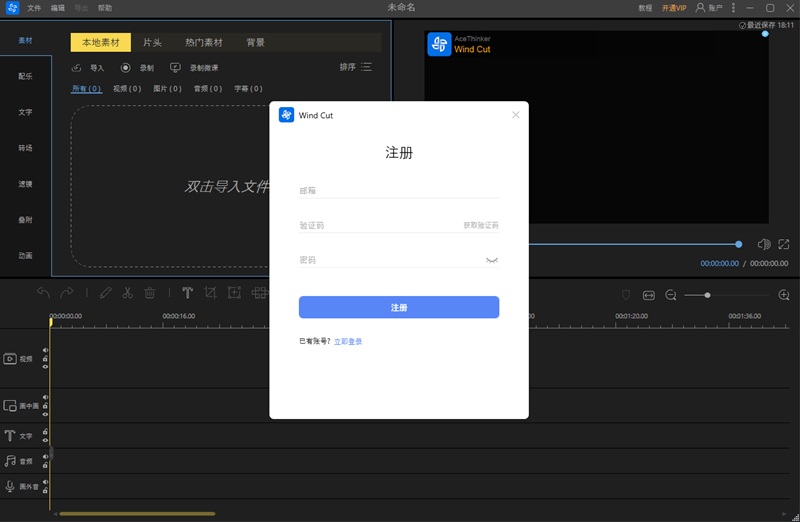This screenshot has width=800, height=522.
Task: Open the 文件 menu
Action: pos(34,8)
